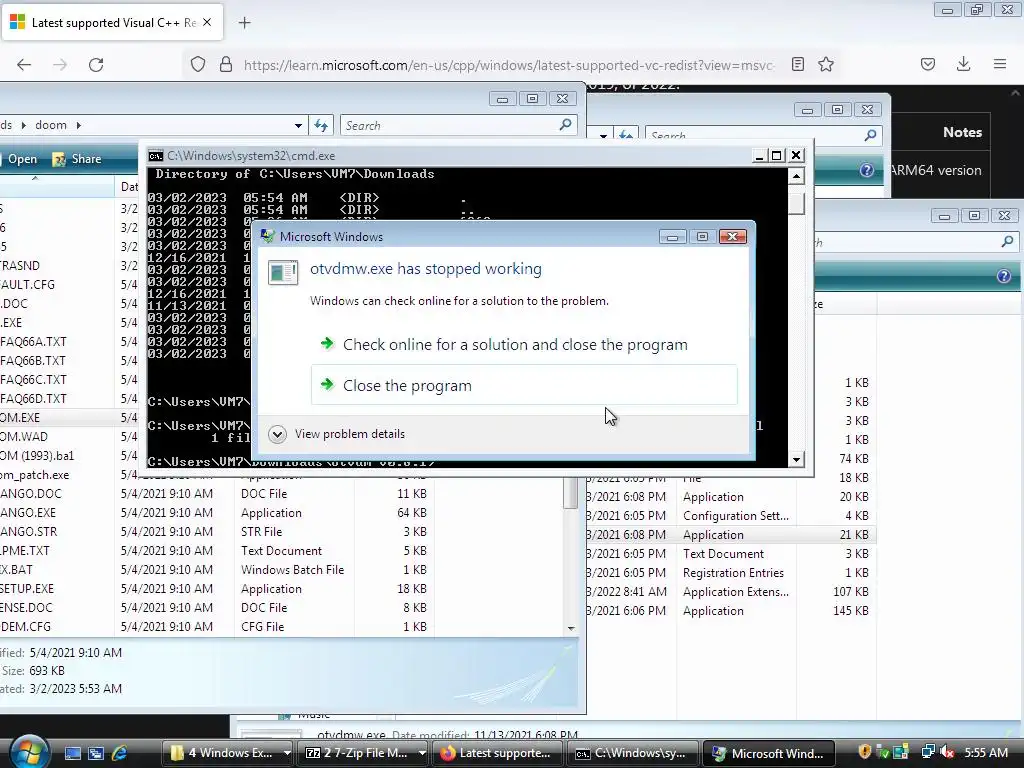Close the Visual C++ tab
Image resolution: width=1024 pixels, height=768 pixels.
coord(207,22)
